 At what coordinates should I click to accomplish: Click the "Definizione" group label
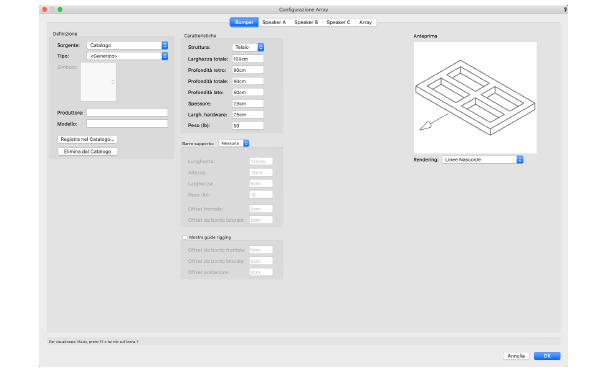point(65,34)
